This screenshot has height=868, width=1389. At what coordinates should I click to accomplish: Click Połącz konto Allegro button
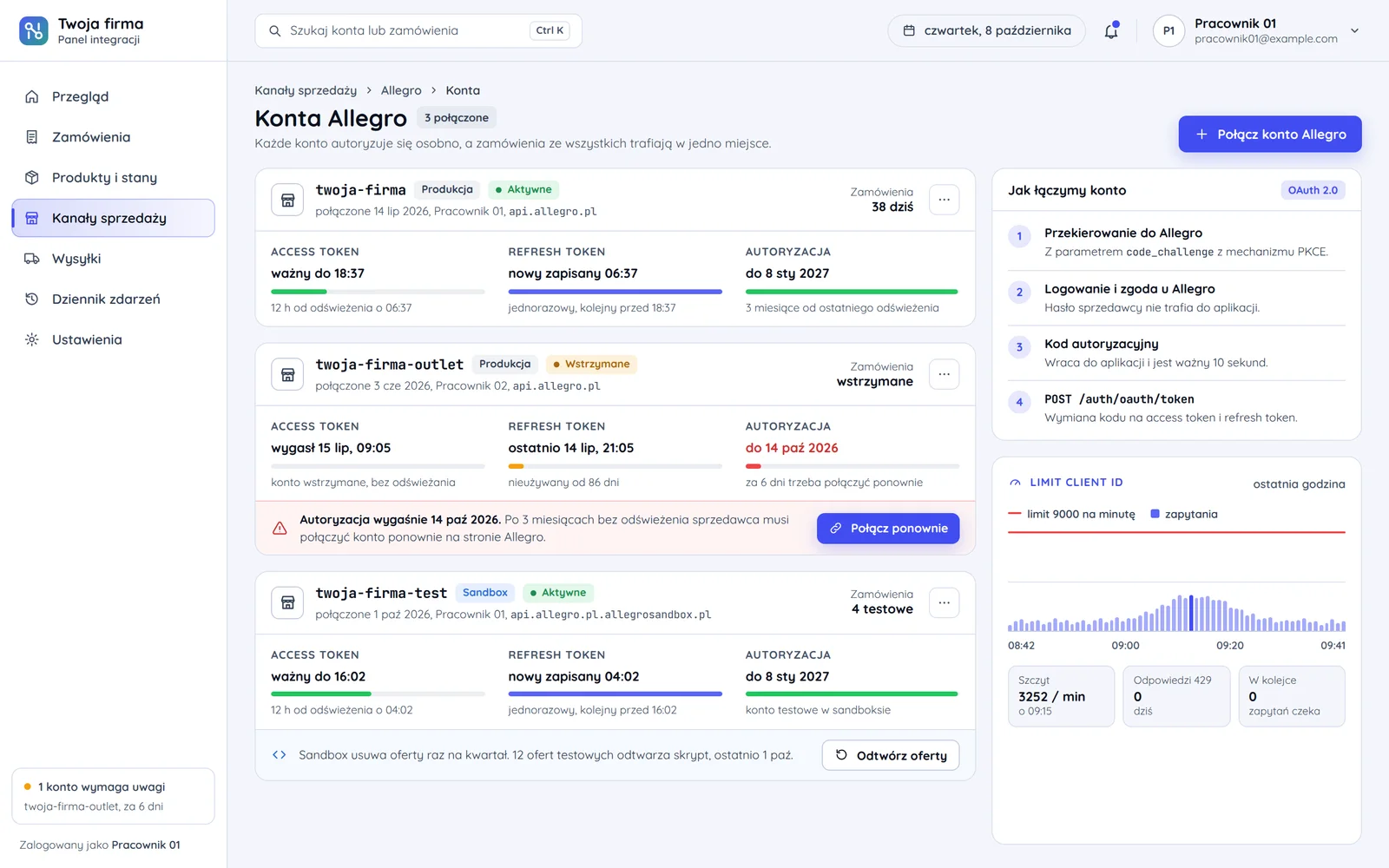pos(1270,134)
